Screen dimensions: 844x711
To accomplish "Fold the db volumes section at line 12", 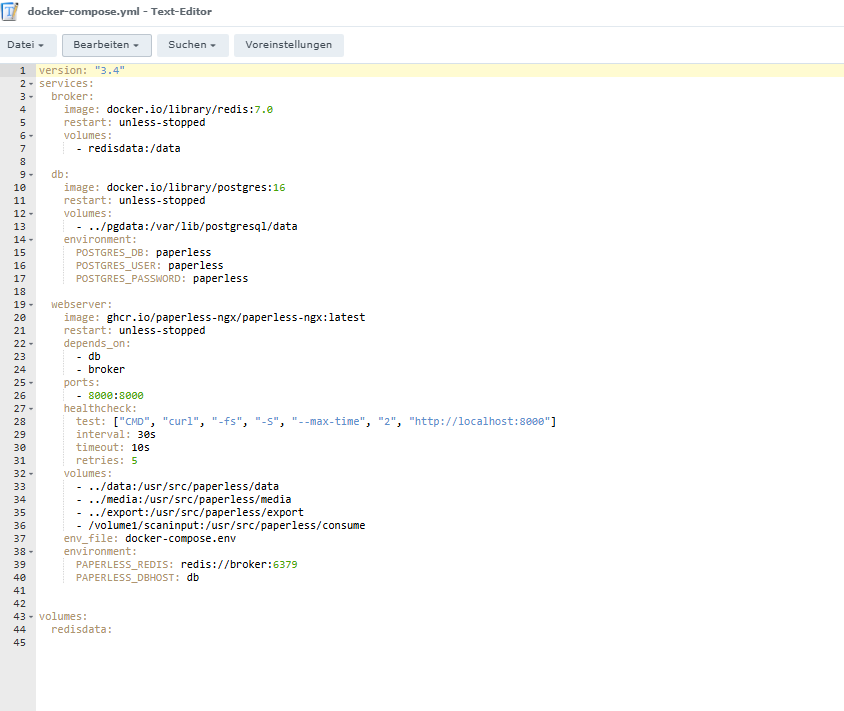I will click(31, 214).
